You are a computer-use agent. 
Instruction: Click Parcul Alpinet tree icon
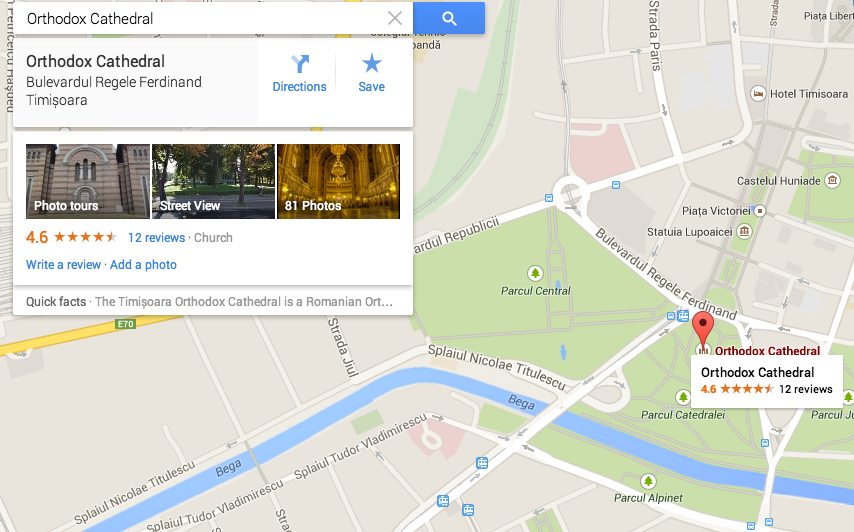click(648, 481)
